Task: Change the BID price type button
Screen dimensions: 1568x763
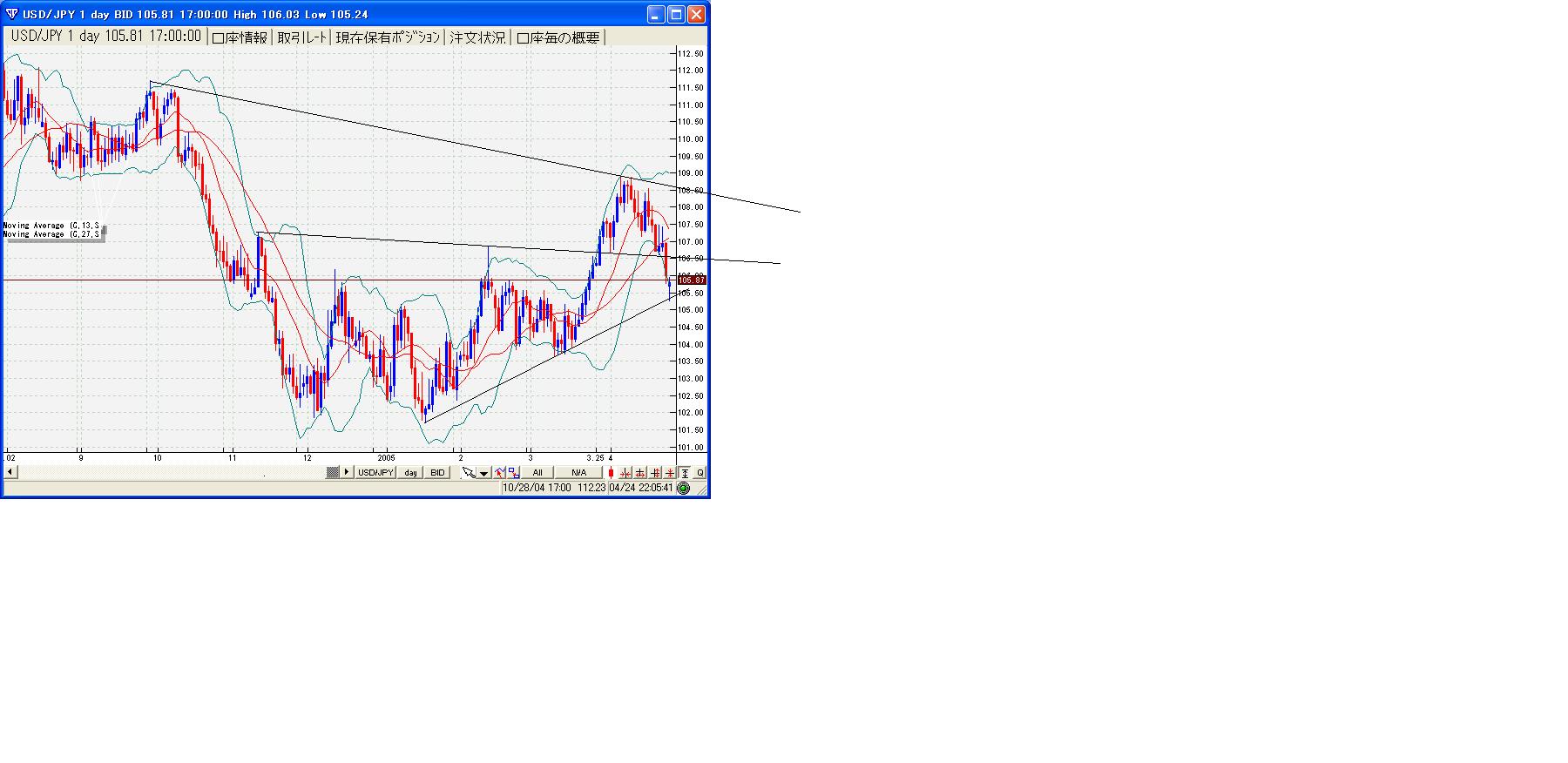Action: (437, 473)
